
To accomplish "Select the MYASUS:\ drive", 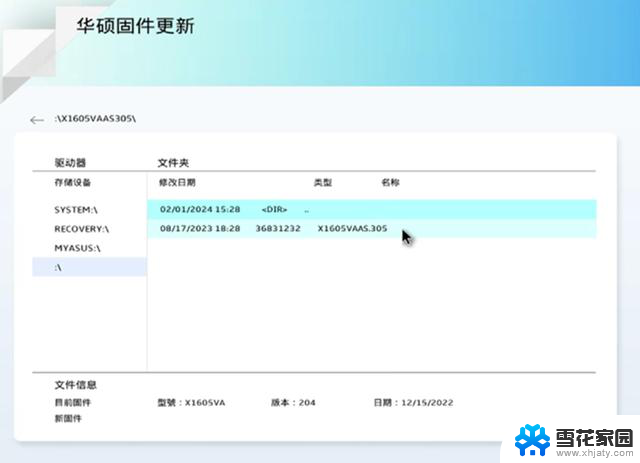I will (x=77, y=248).
